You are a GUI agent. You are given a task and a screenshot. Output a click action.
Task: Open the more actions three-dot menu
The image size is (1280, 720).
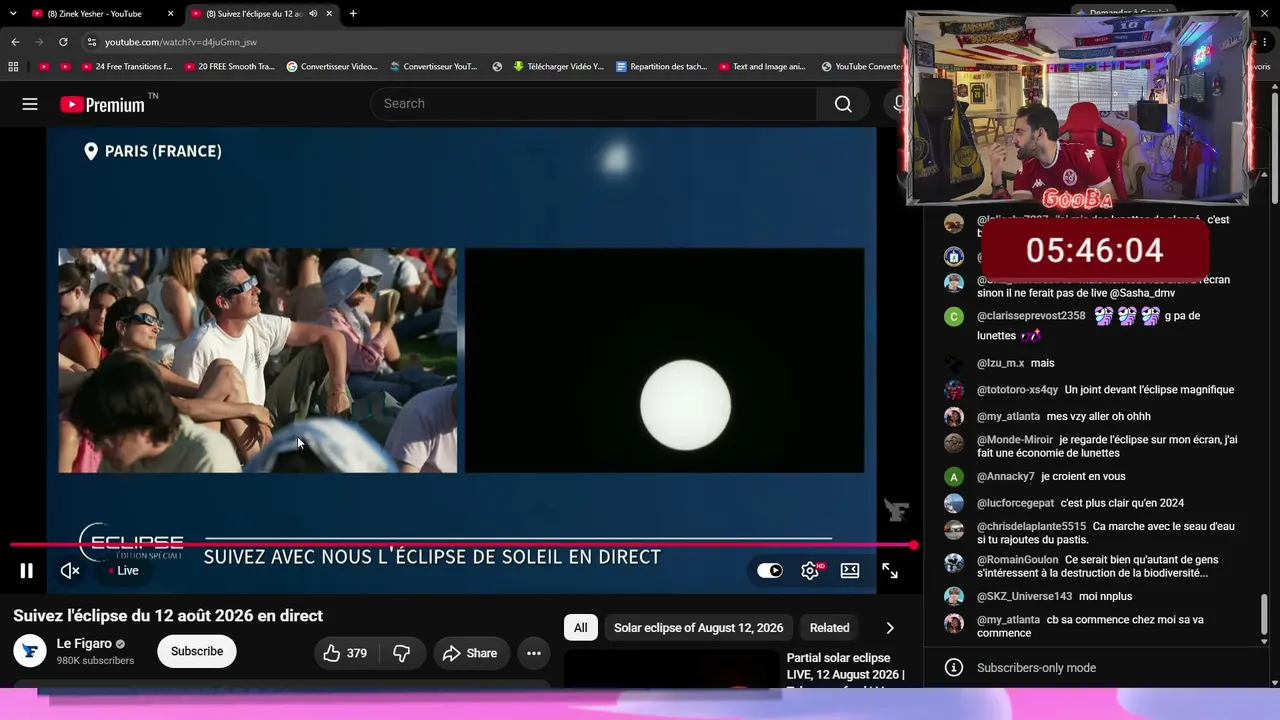pyautogui.click(x=534, y=653)
